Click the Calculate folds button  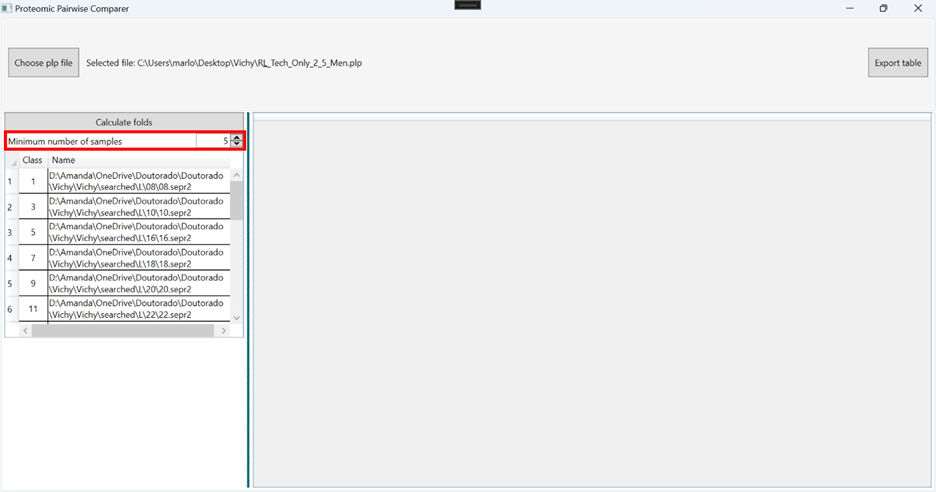tap(123, 122)
